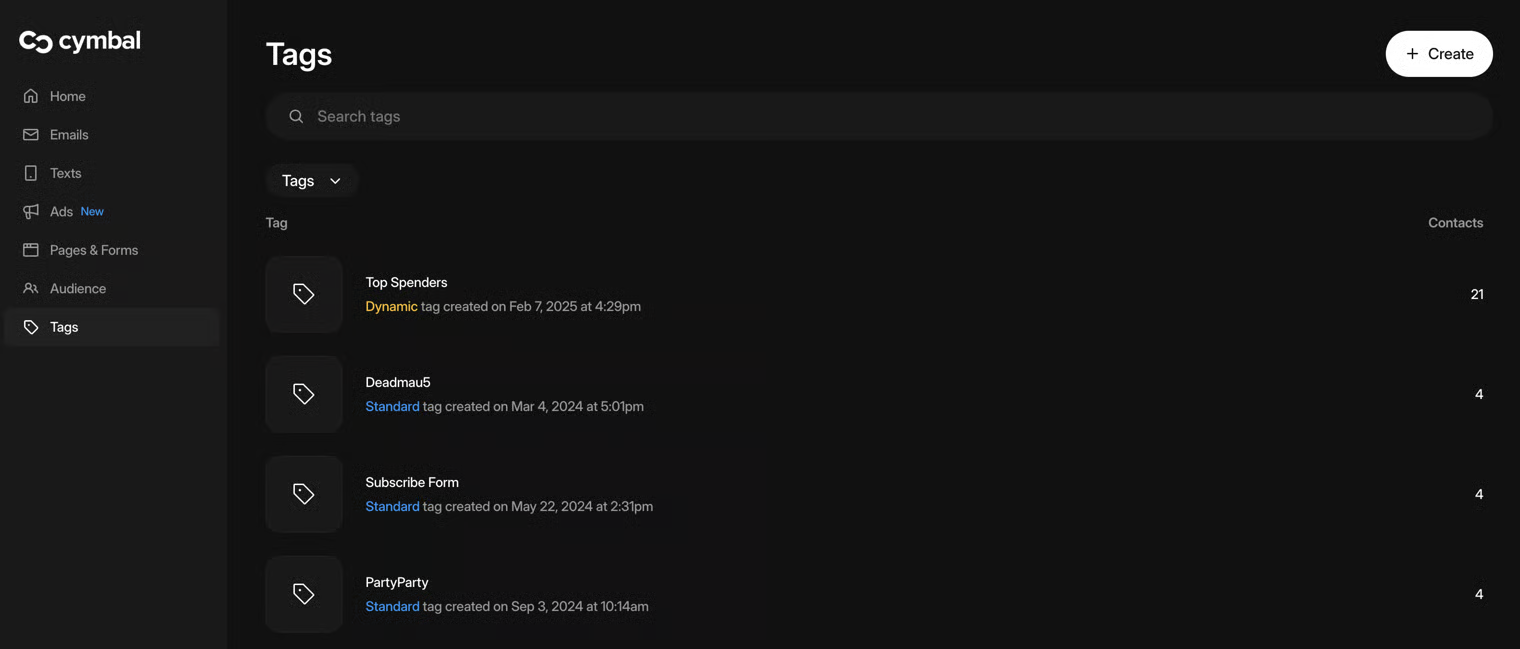Screen dimensions: 1520x649
Task: Click the Top Spenders tag icon
Action: [304, 294]
